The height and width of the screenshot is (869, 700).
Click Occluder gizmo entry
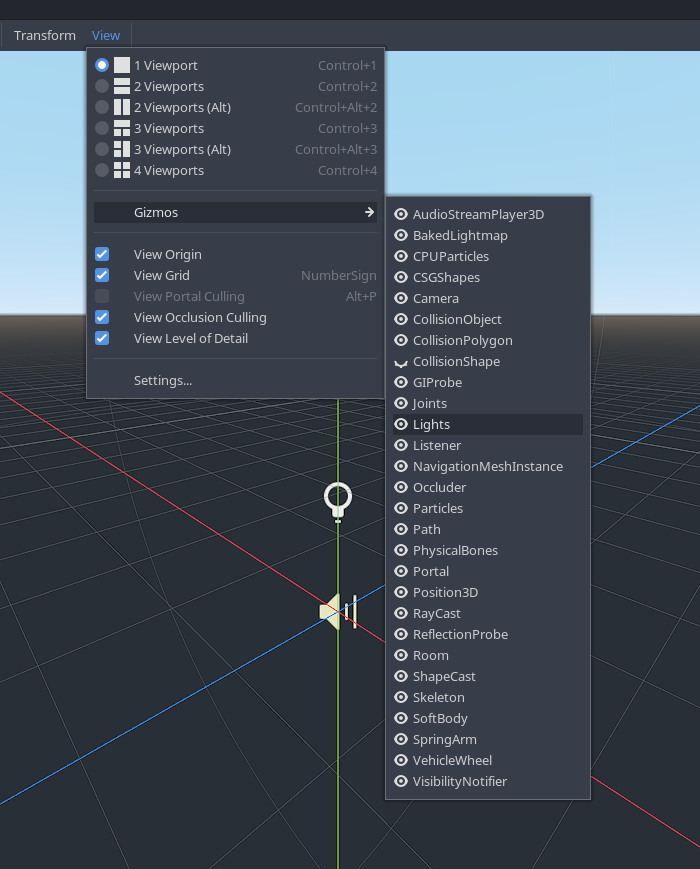[488, 488]
